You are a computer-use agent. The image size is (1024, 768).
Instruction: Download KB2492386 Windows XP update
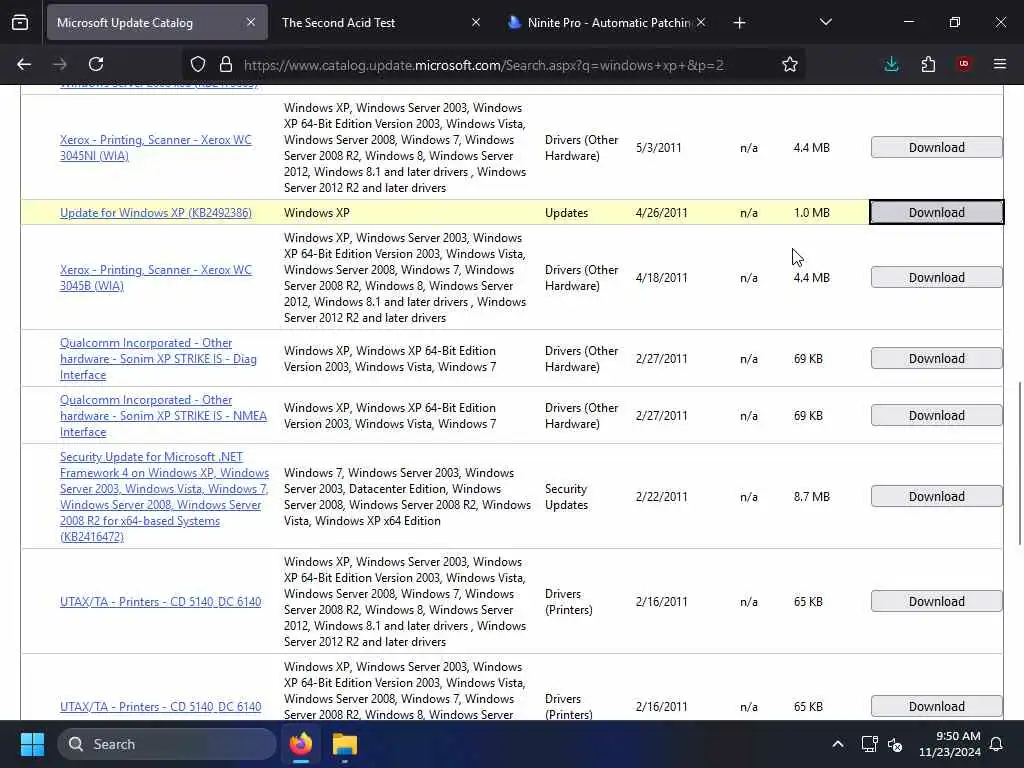click(x=936, y=212)
